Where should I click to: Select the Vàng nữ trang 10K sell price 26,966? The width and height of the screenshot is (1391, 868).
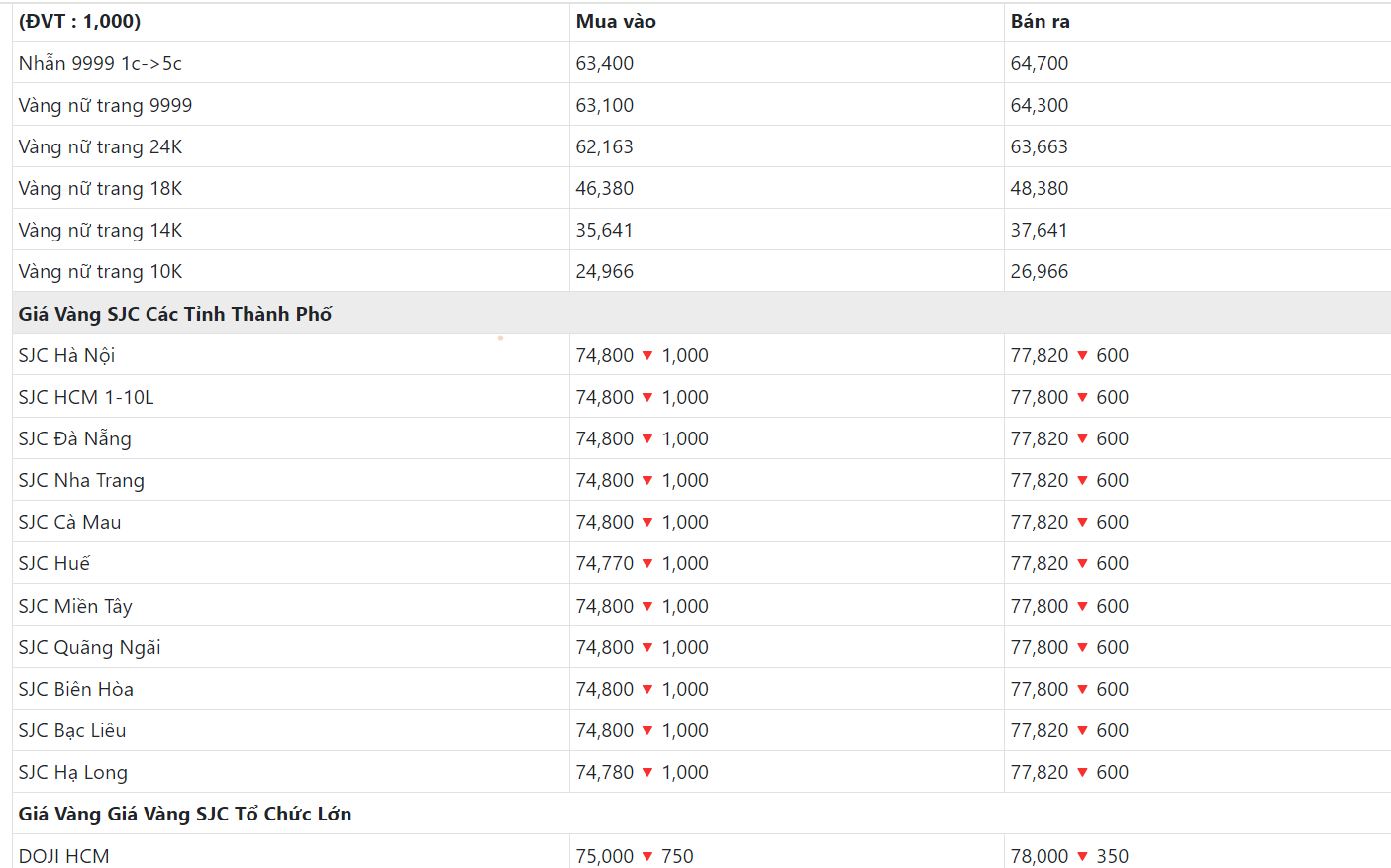pyautogui.click(x=1040, y=271)
